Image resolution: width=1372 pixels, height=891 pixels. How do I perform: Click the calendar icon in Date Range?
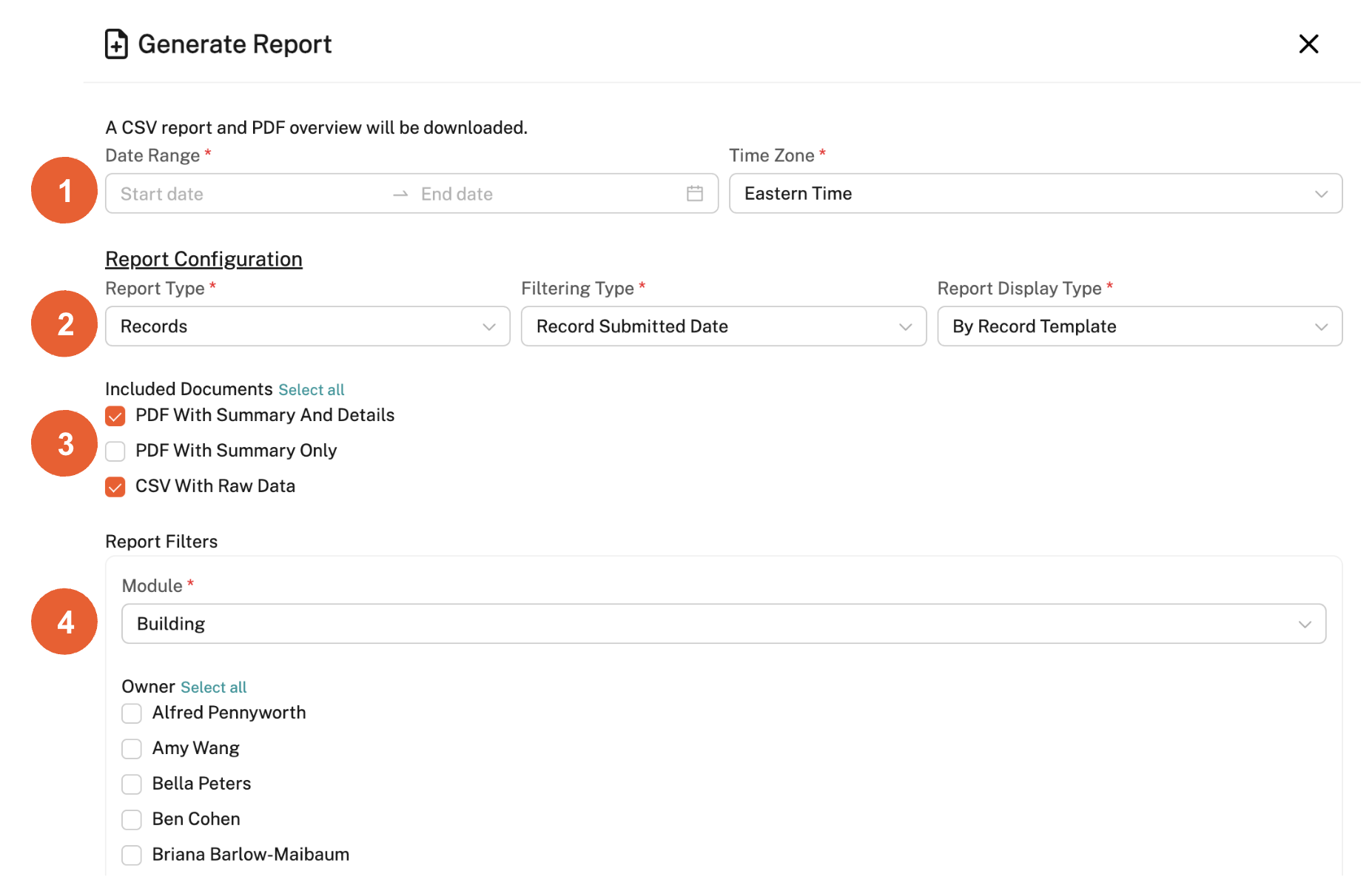[694, 194]
